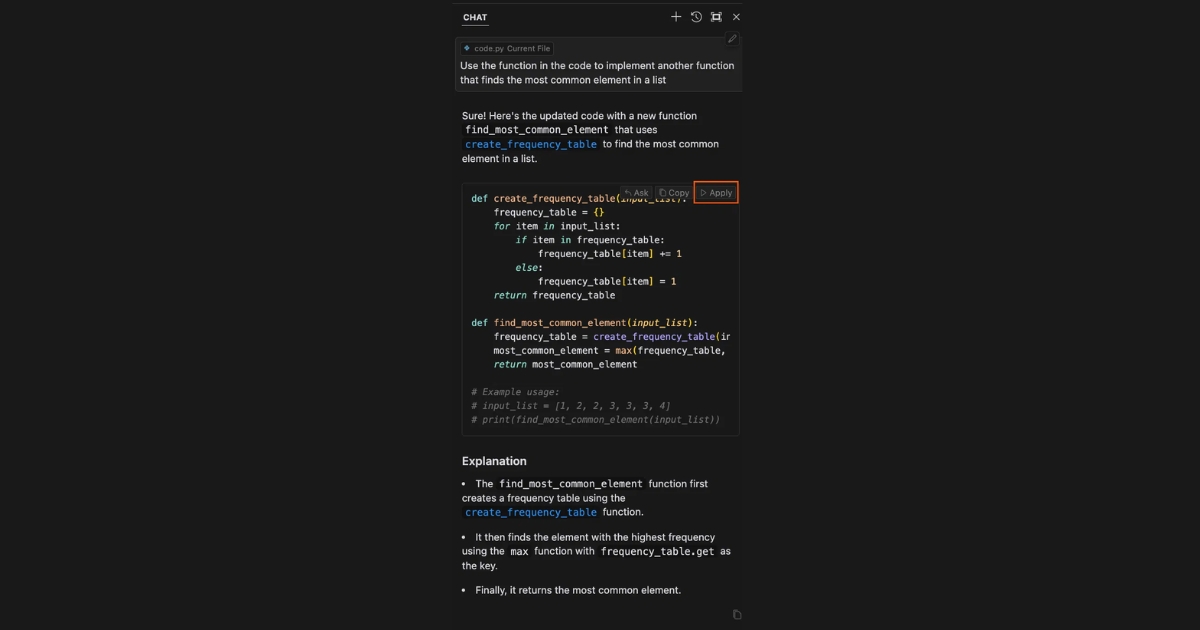Viewport: 1200px width, 630px height.
Task: Click the Ask button on code block
Action: click(636, 193)
